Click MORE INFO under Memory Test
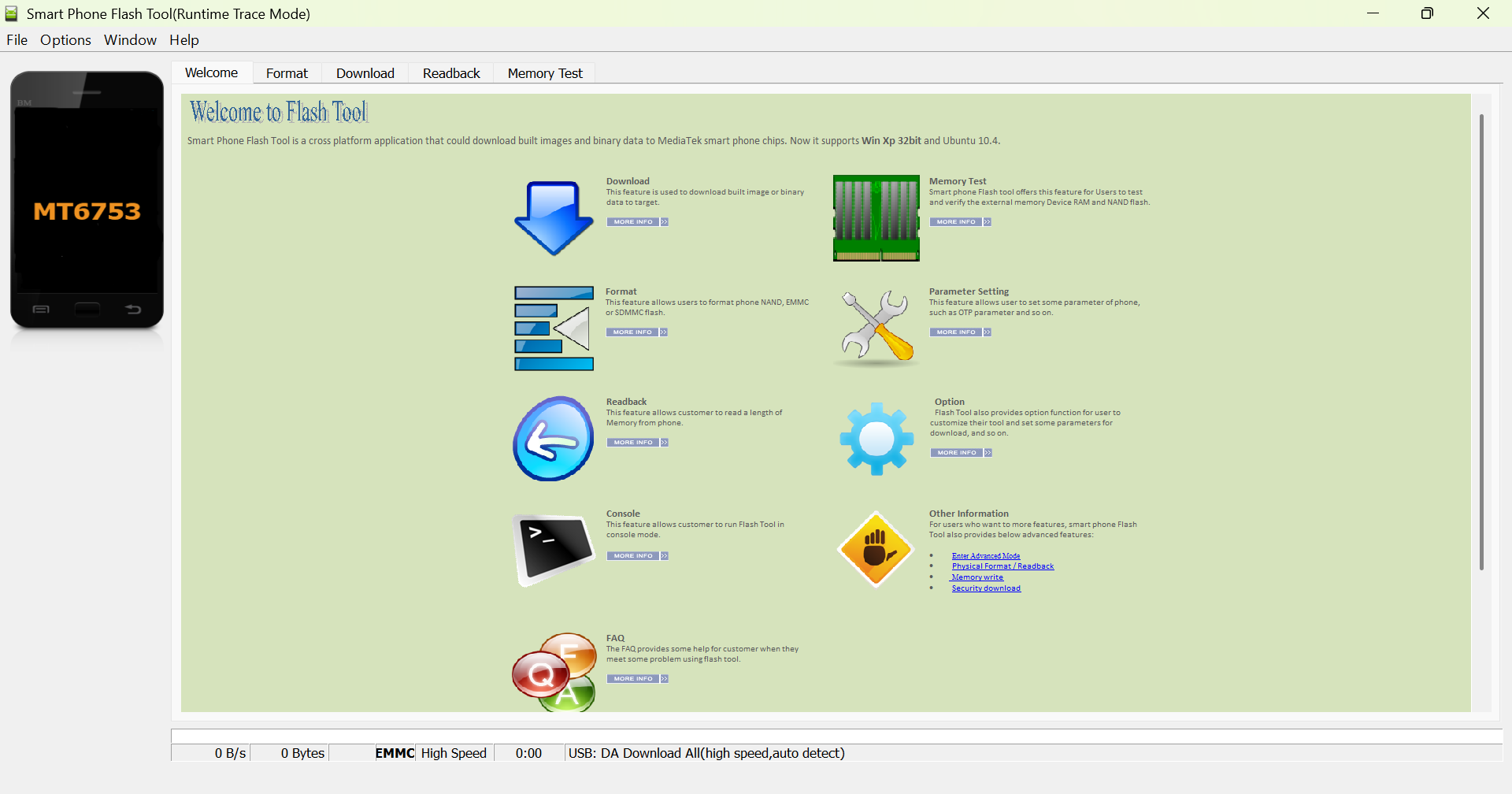 (x=956, y=222)
